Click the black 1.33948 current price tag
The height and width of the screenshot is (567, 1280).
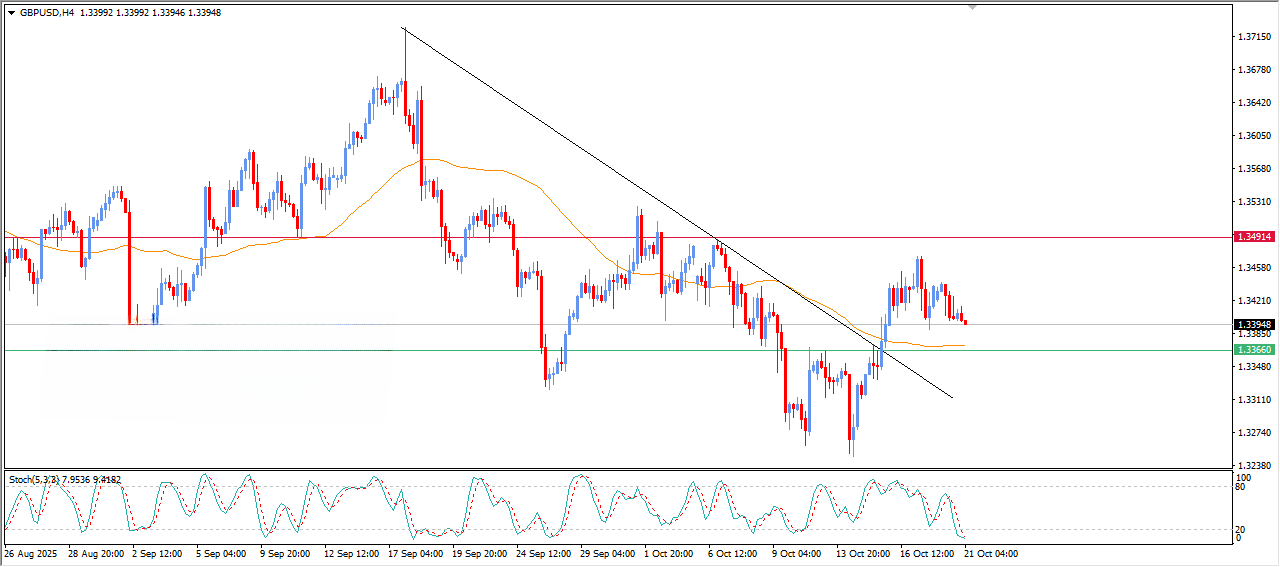tap(1254, 324)
